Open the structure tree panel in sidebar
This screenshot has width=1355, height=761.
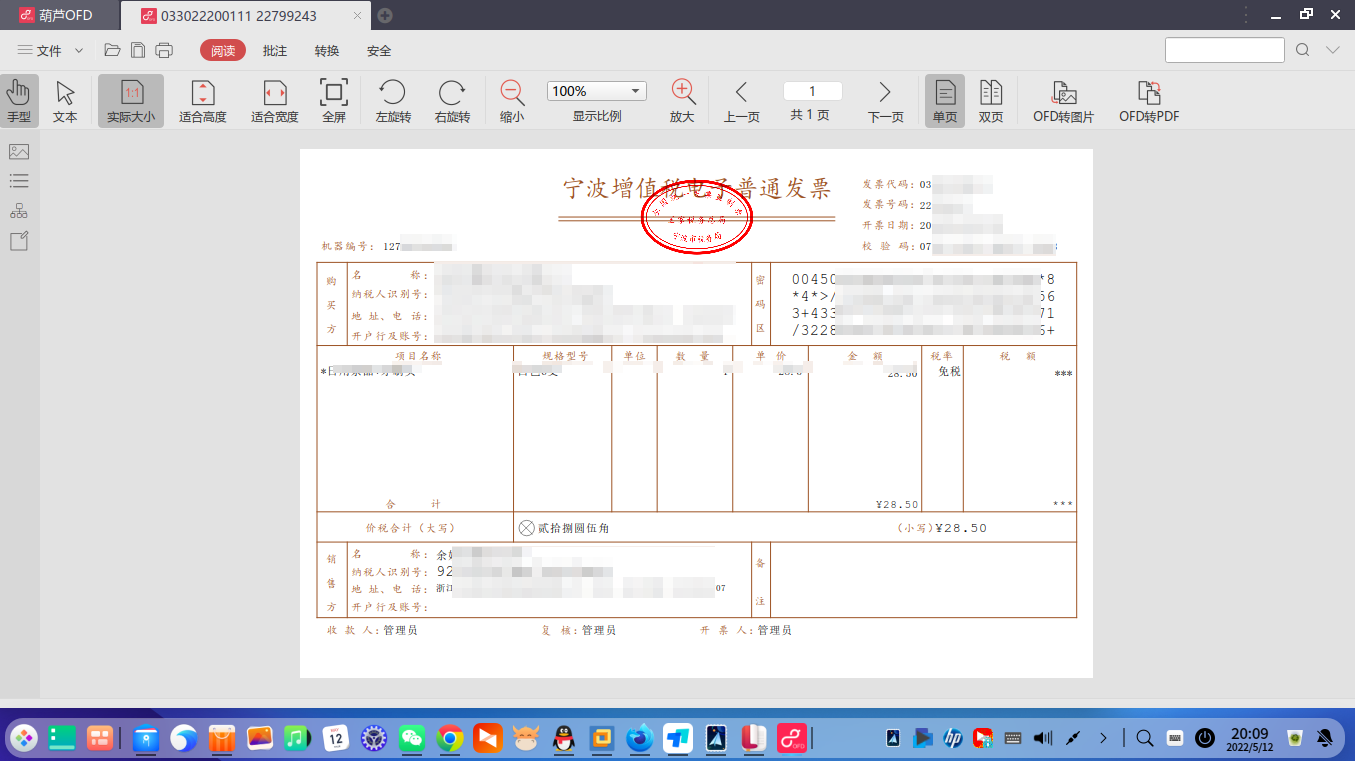point(19,211)
